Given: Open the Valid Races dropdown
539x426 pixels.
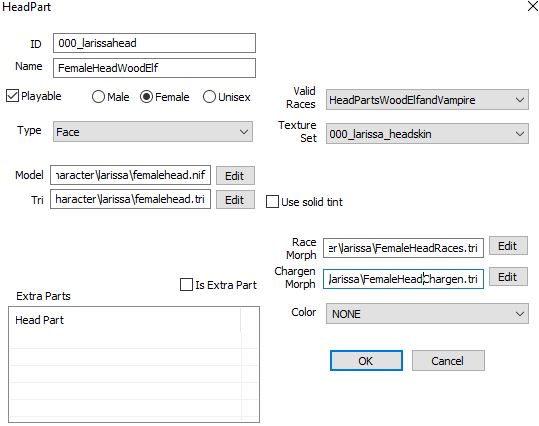Looking at the screenshot, I should (x=427, y=100).
